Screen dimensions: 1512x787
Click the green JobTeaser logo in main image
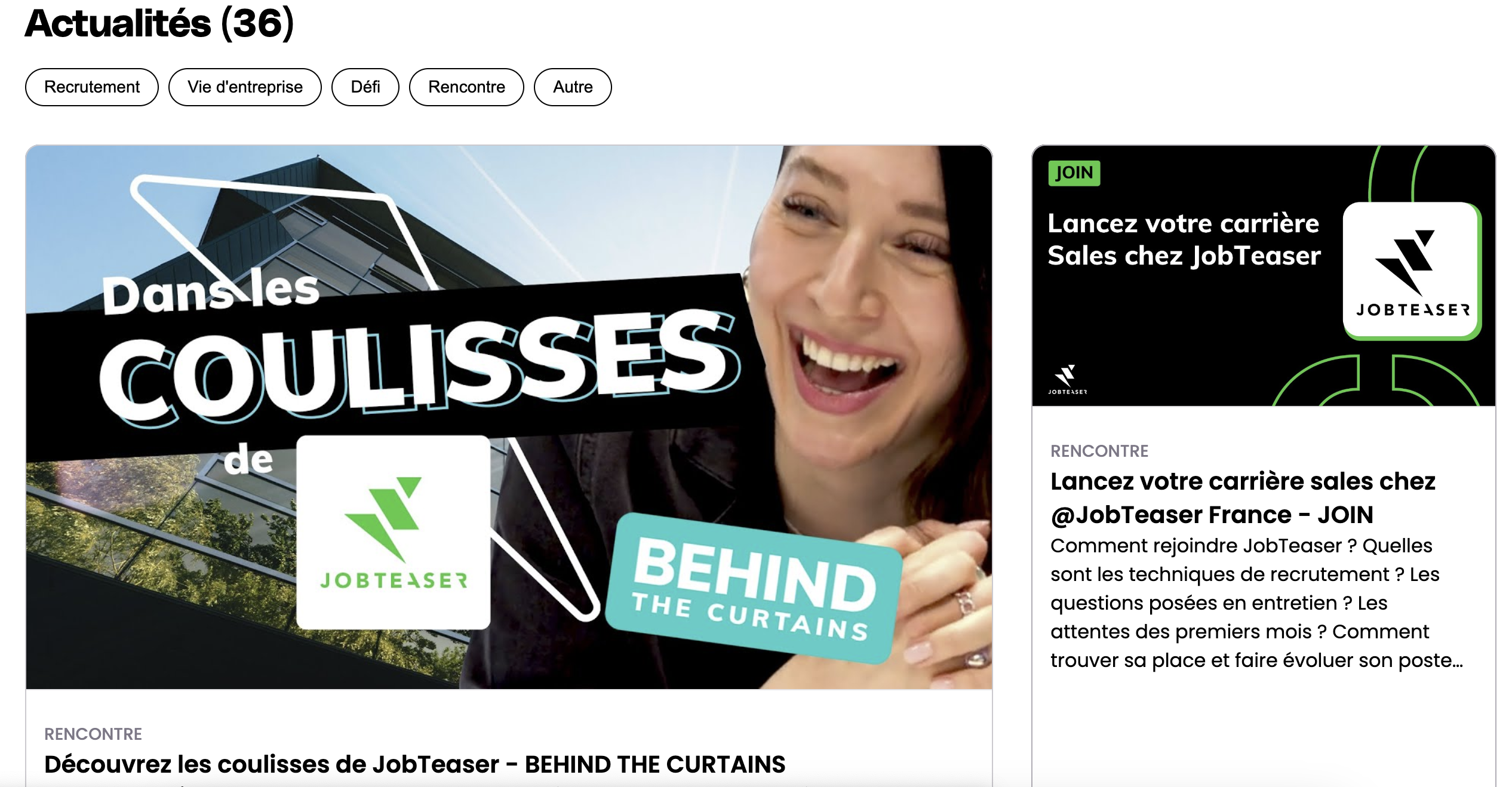(x=394, y=532)
